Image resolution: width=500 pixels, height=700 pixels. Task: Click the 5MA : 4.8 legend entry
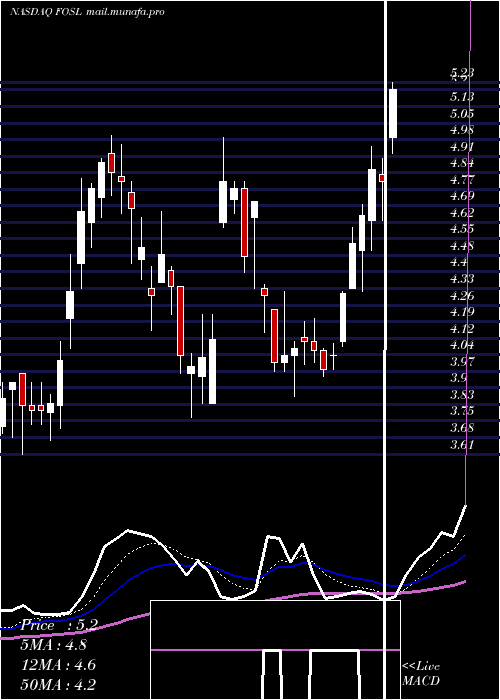pyautogui.click(x=54, y=645)
